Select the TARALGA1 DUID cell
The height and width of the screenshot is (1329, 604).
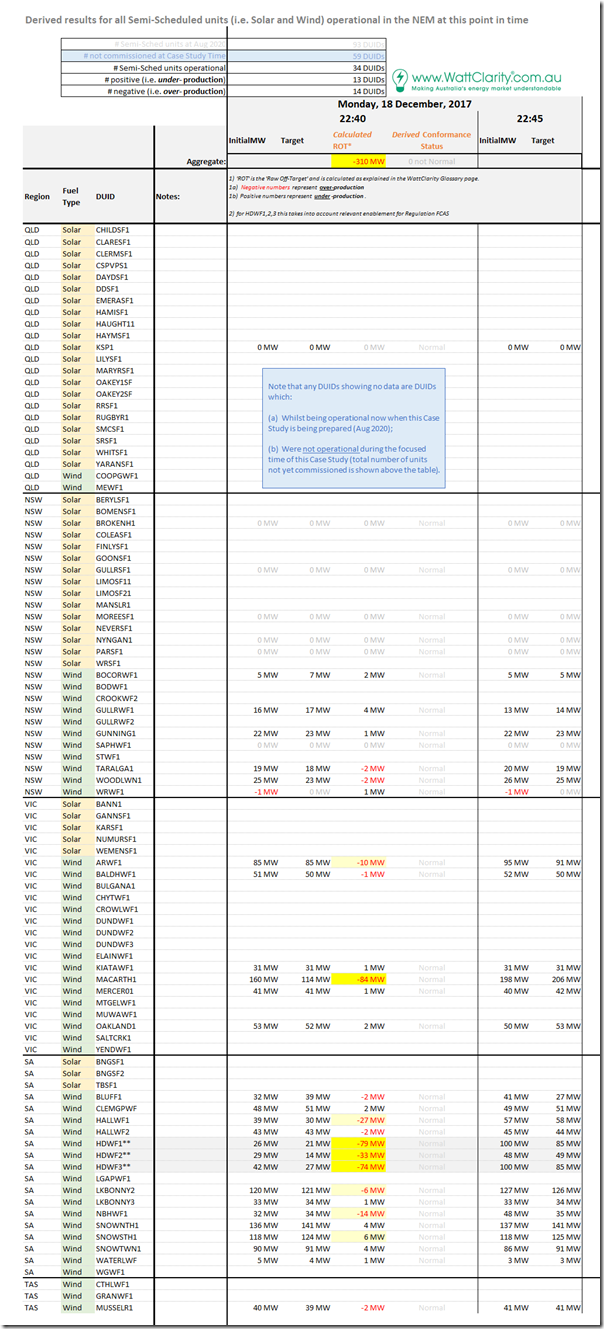[115, 768]
